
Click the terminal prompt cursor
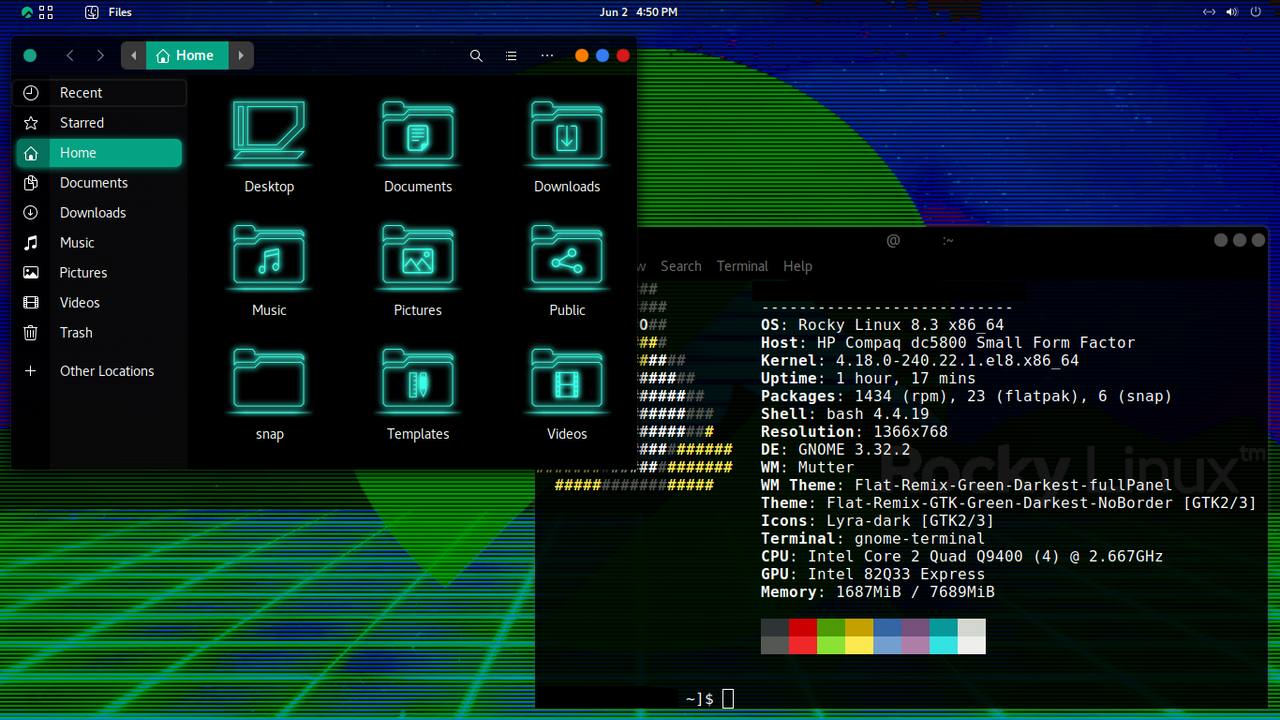tap(728, 699)
